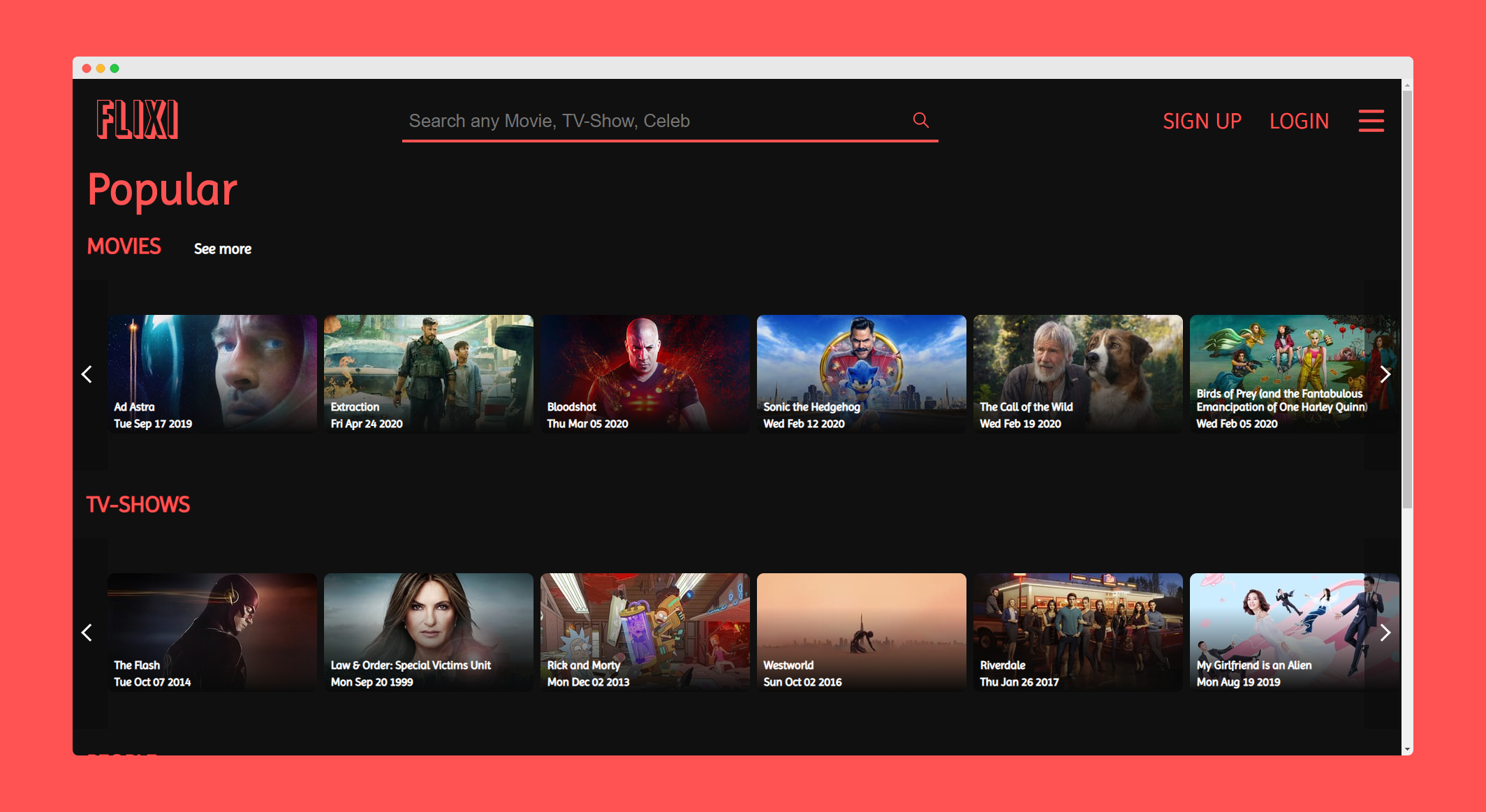This screenshot has height=812, width=1486.
Task: Open the hamburger menu icon
Action: pos(1371,121)
